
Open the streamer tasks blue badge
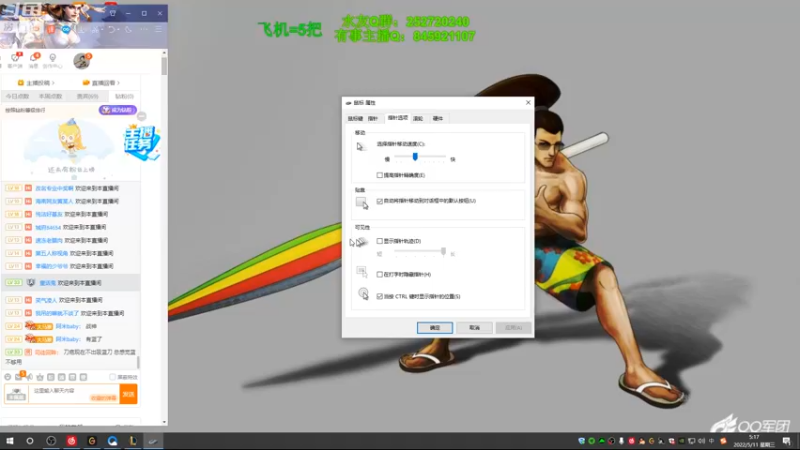142,143
